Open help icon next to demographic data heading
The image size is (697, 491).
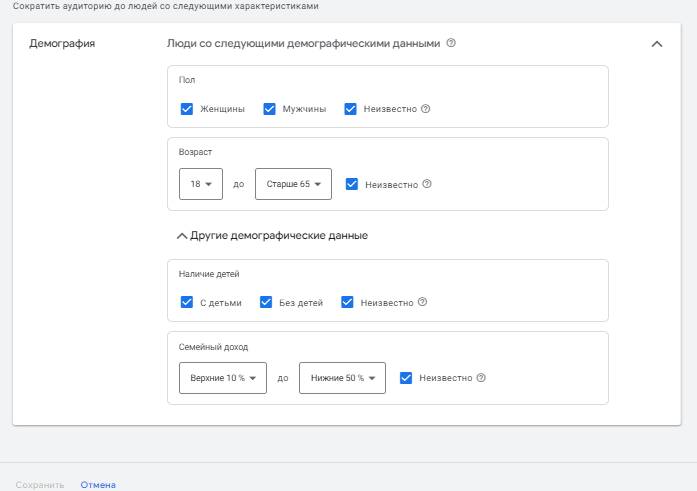pos(451,43)
